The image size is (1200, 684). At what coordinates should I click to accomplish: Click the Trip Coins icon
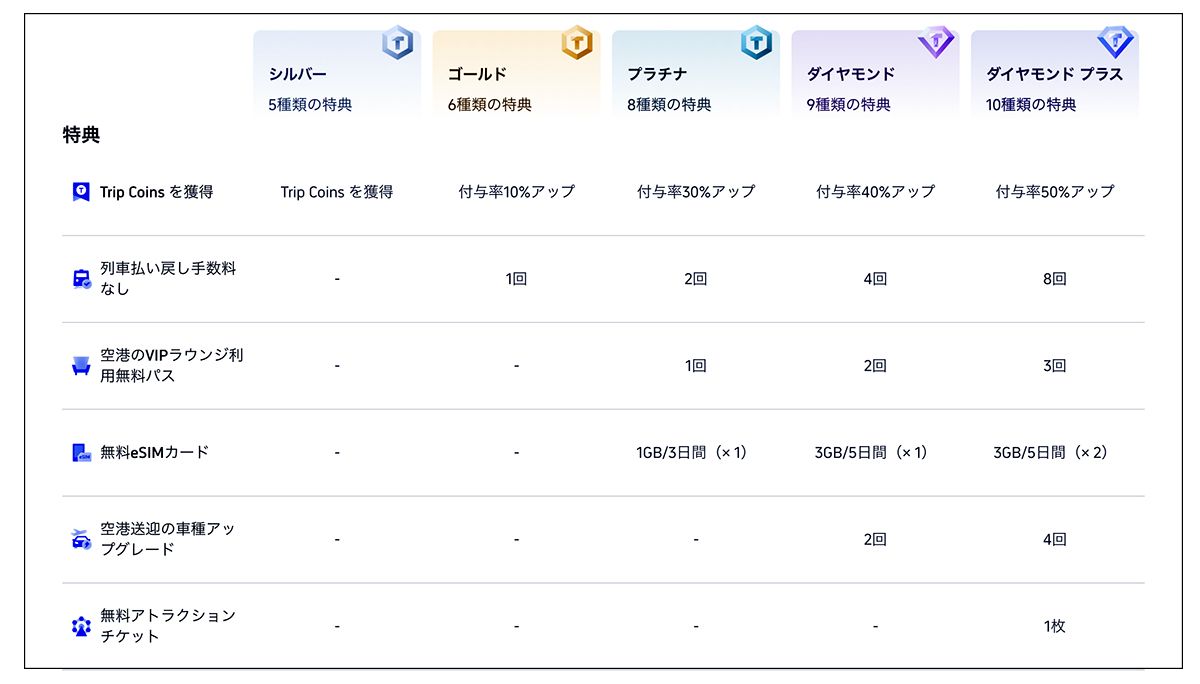tap(81, 192)
